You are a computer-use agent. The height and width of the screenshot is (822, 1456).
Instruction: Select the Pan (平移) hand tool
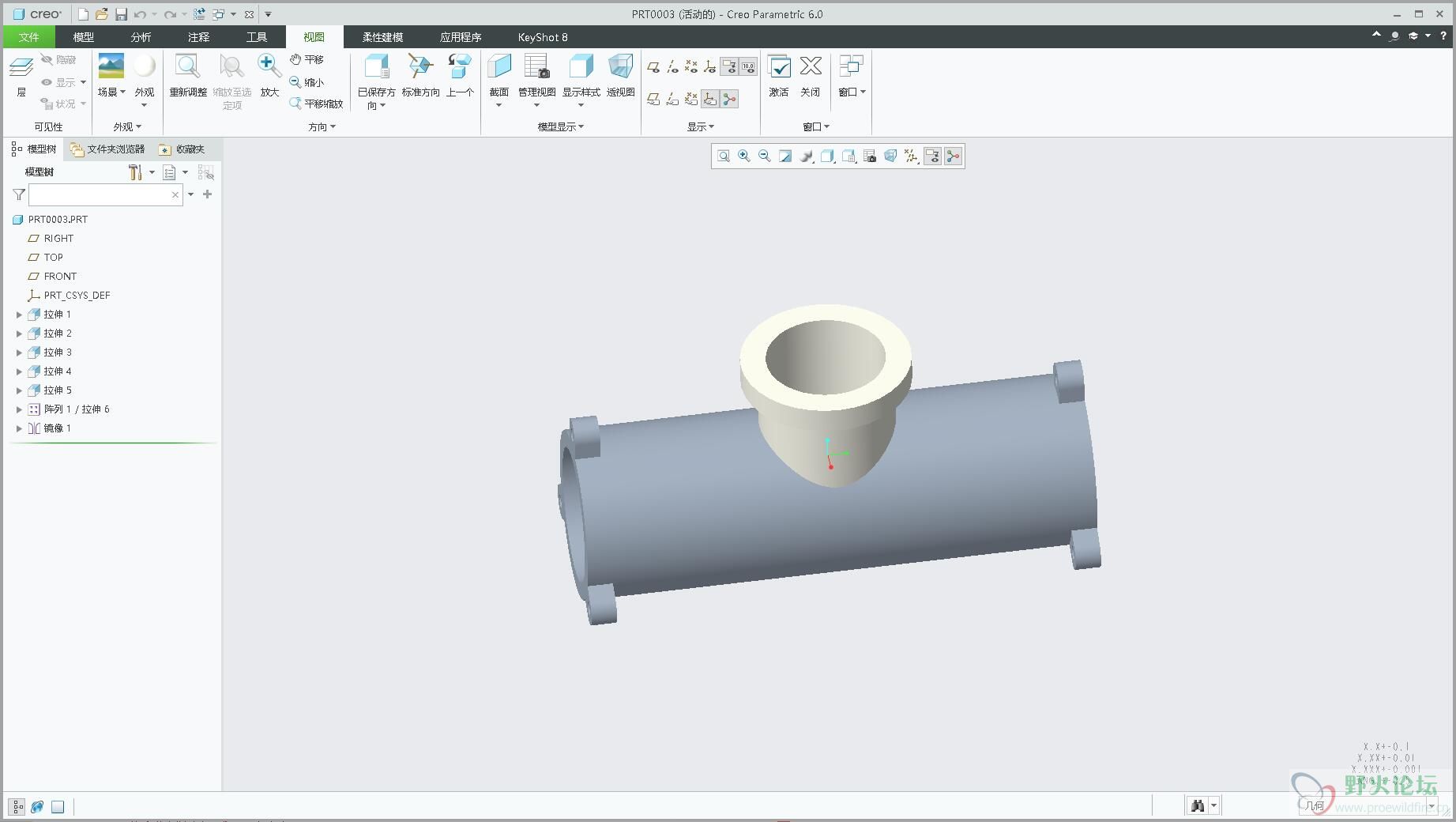[x=307, y=59]
